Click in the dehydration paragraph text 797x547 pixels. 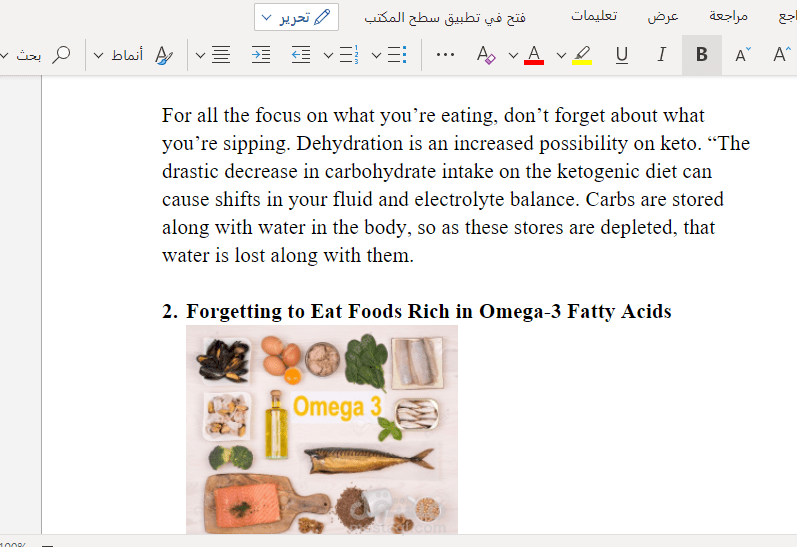tap(455, 186)
